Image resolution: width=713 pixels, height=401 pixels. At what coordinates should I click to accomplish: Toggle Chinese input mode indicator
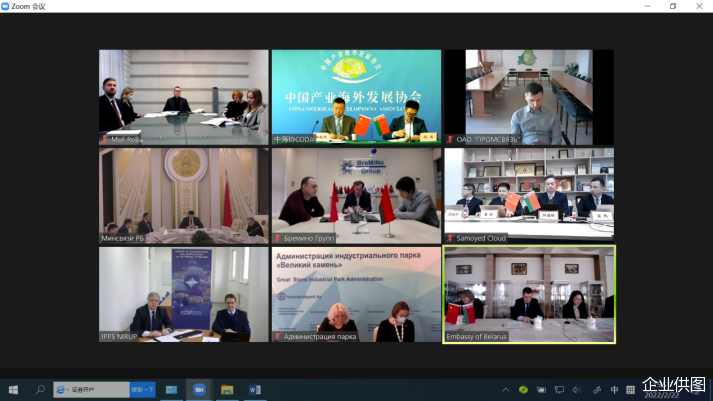614,389
